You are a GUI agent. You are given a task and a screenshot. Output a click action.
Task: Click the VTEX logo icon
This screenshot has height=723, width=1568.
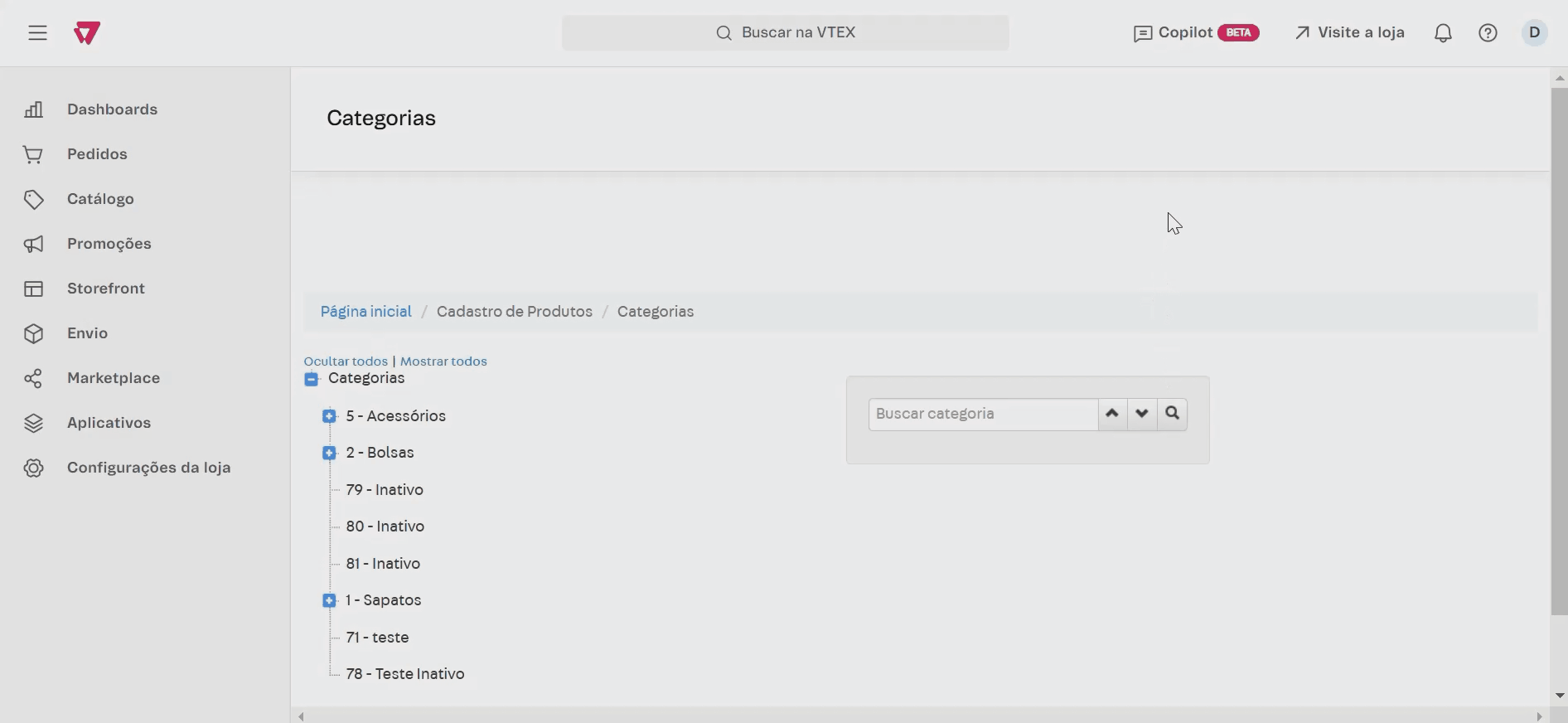tap(87, 33)
